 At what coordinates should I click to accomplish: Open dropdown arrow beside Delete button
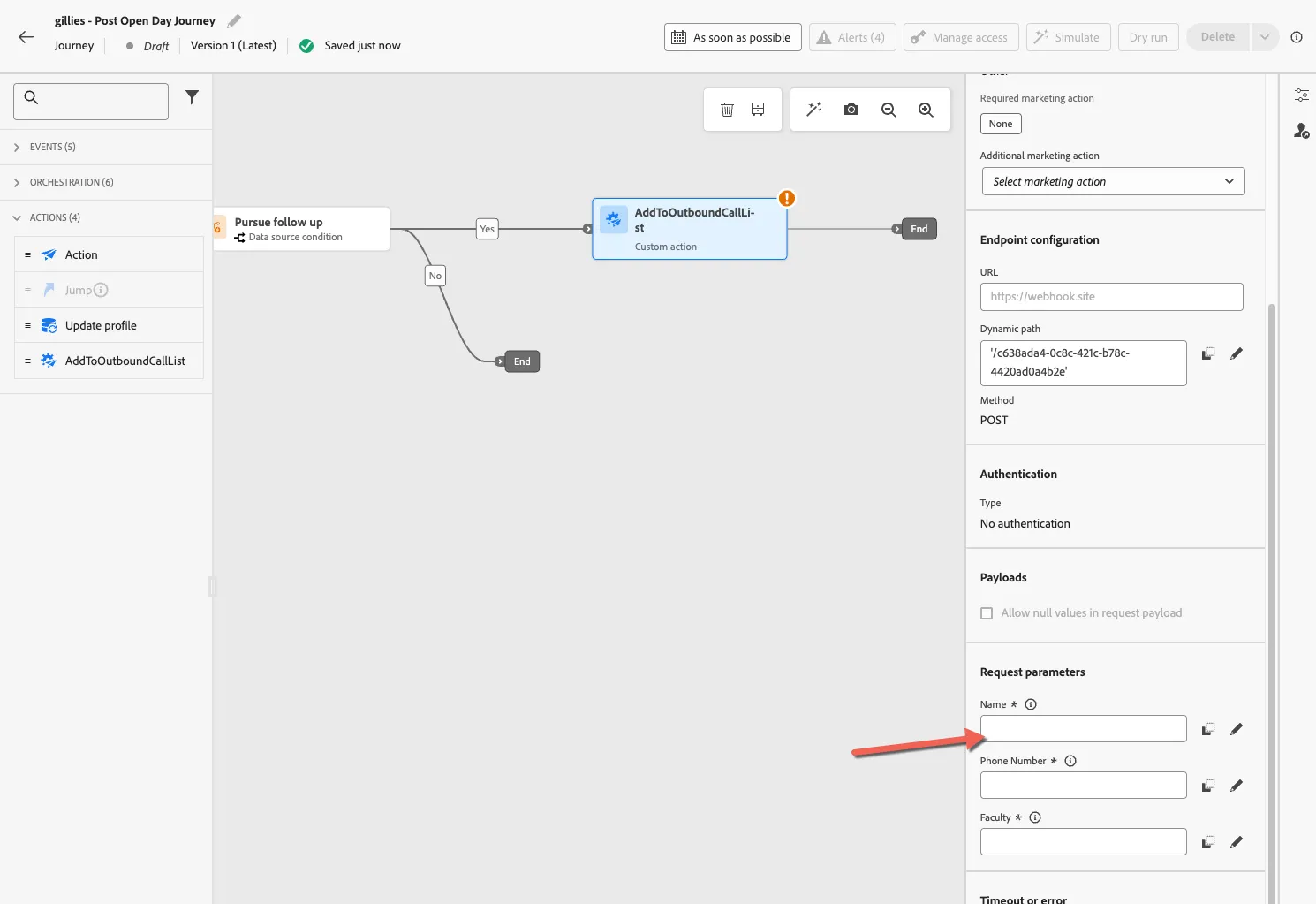tap(1265, 37)
